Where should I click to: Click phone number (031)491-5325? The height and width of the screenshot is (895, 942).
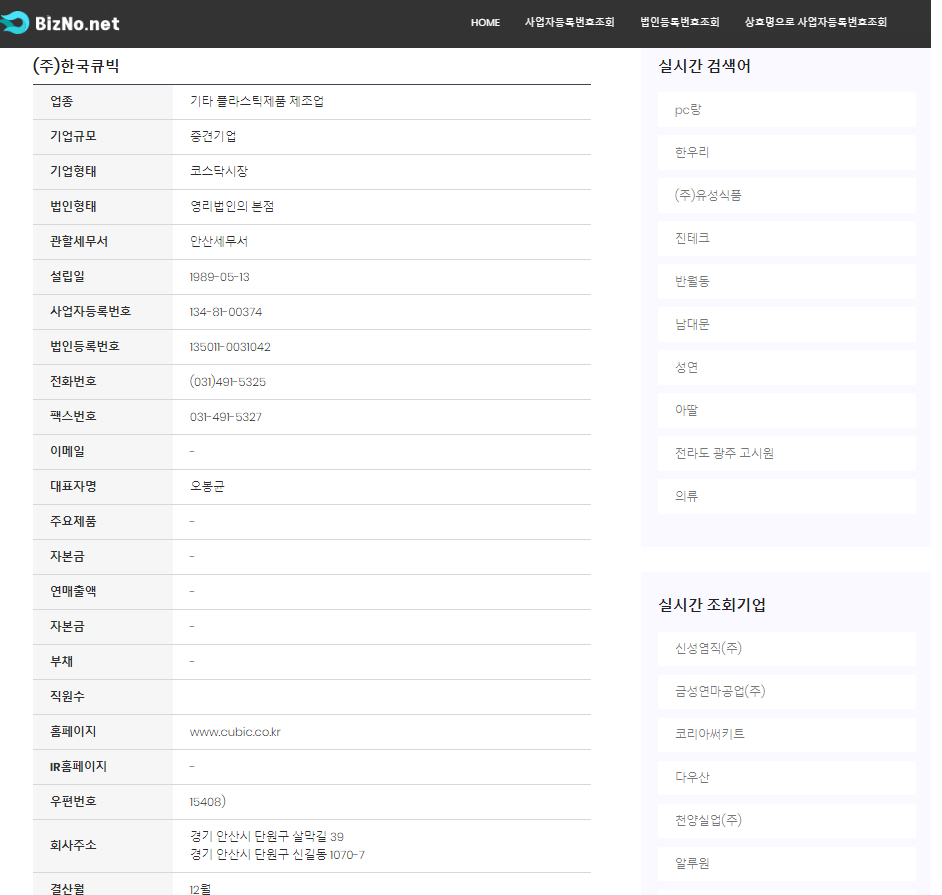(228, 382)
